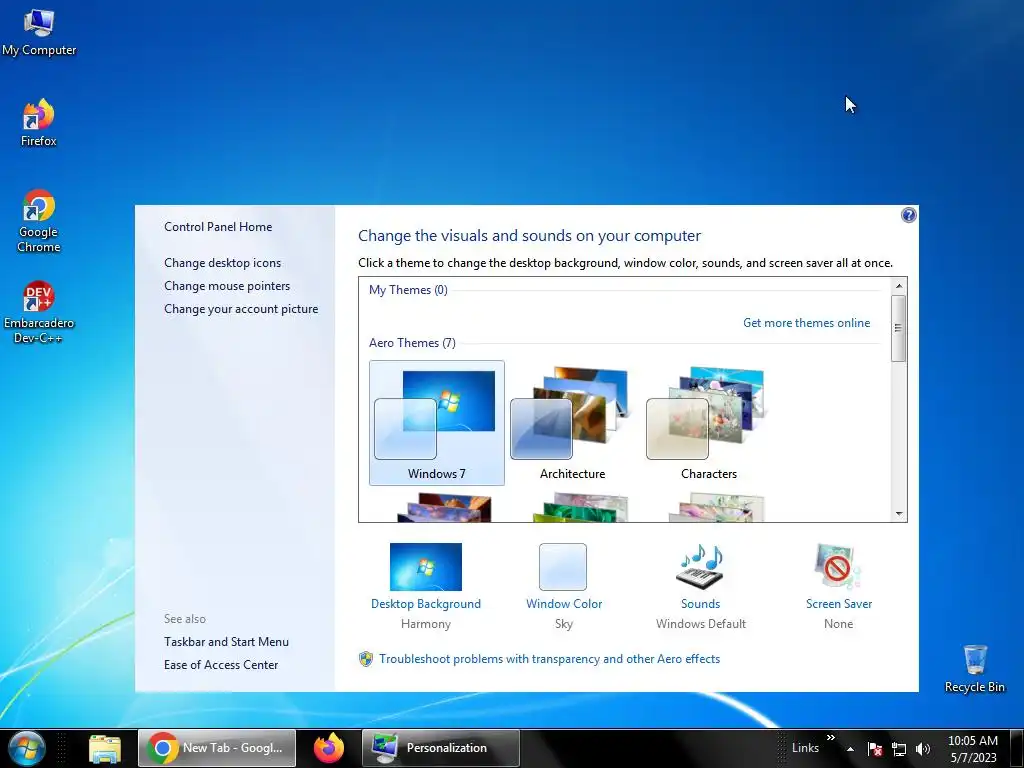Open the Windows Start orb

[27, 748]
